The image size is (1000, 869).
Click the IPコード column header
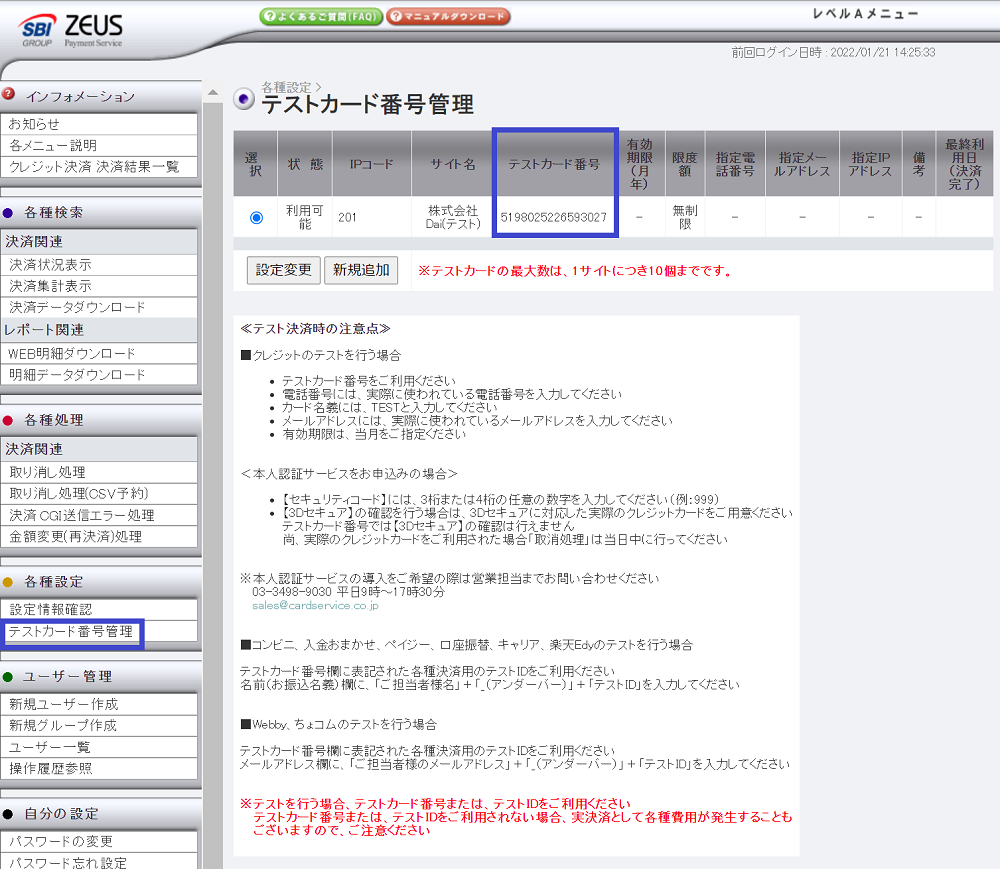tap(372, 164)
